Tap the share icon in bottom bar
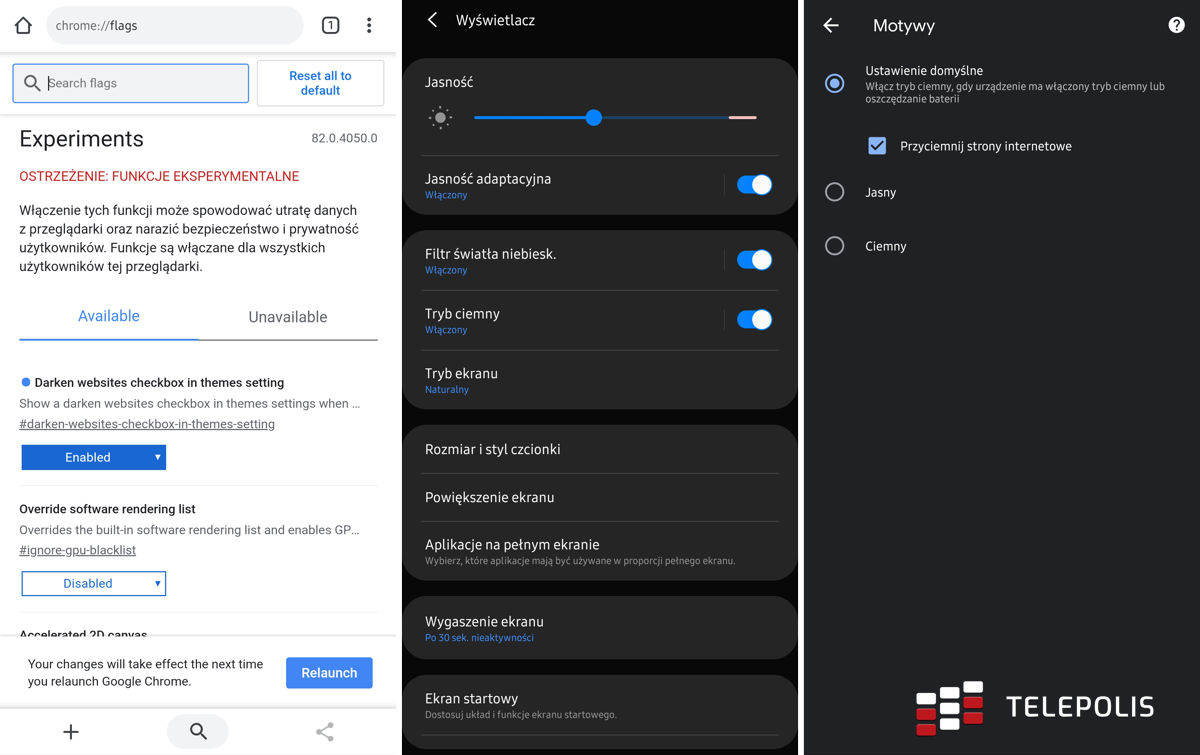The width and height of the screenshot is (1200, 755). (x=325, y=732)
